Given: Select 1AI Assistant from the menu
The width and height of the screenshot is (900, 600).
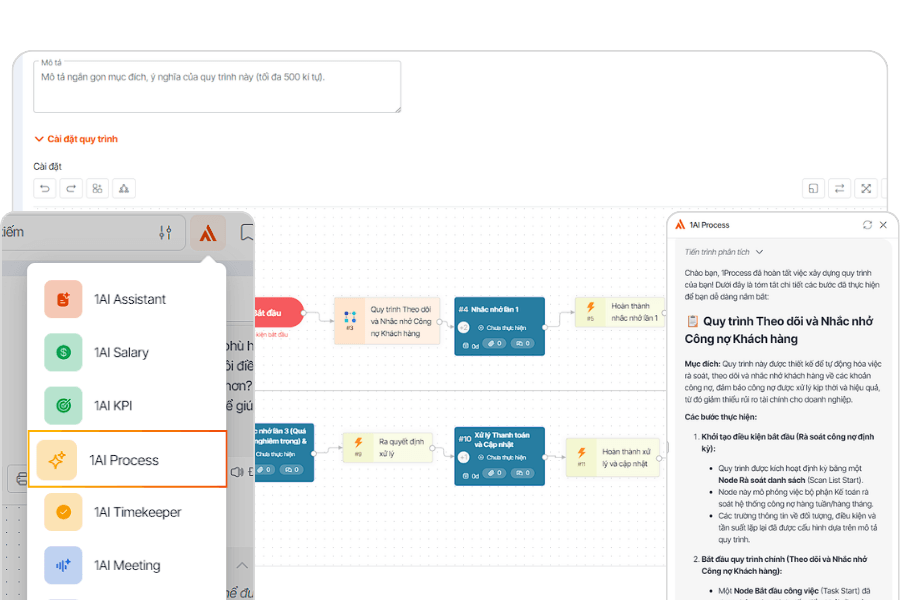Looking at the screenshot, I should coord(128,299).
